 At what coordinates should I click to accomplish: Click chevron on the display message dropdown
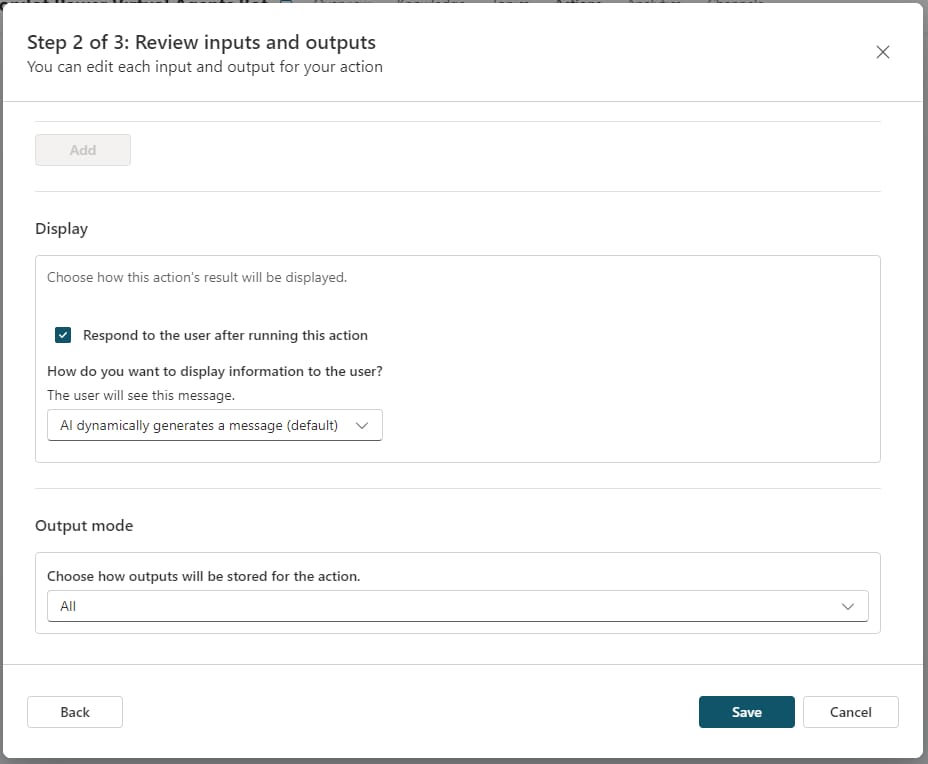coord(362,425)
